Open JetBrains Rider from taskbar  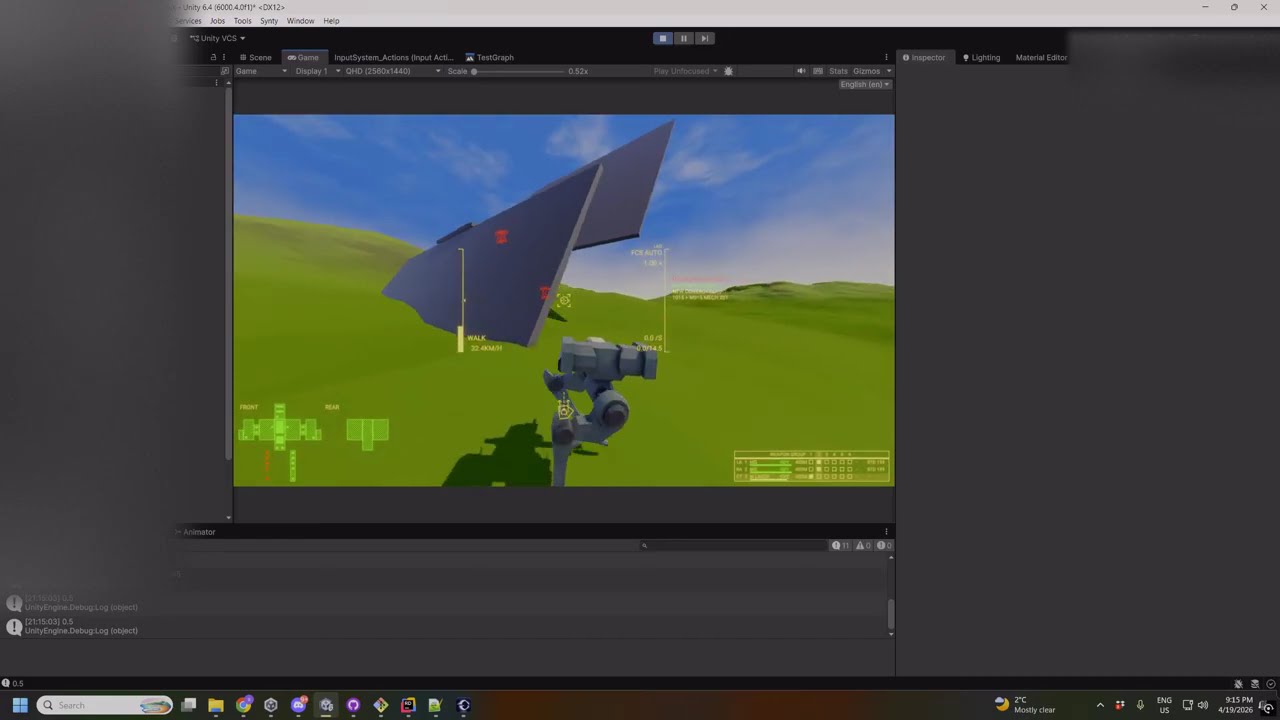coord(408,705)
